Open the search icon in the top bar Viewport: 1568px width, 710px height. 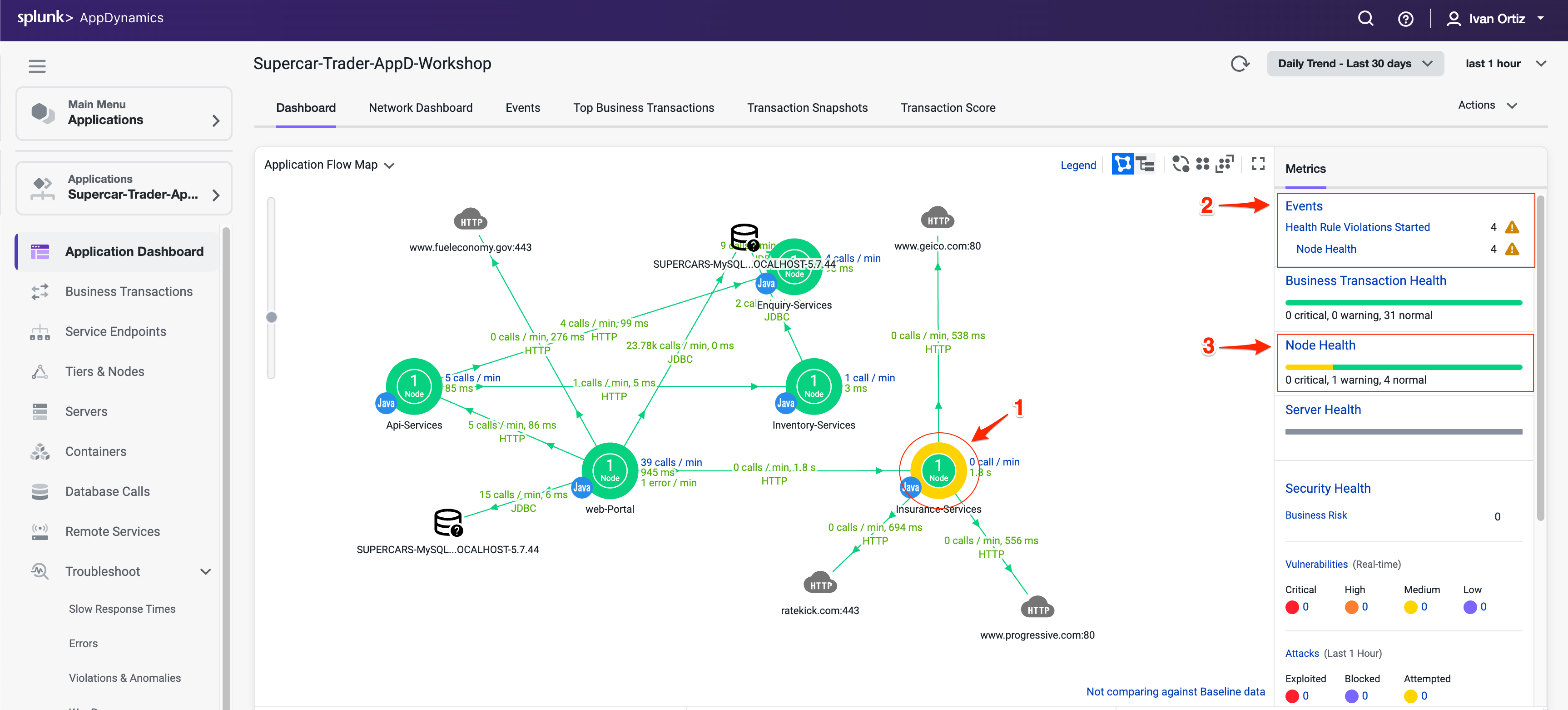point(1365,18)
